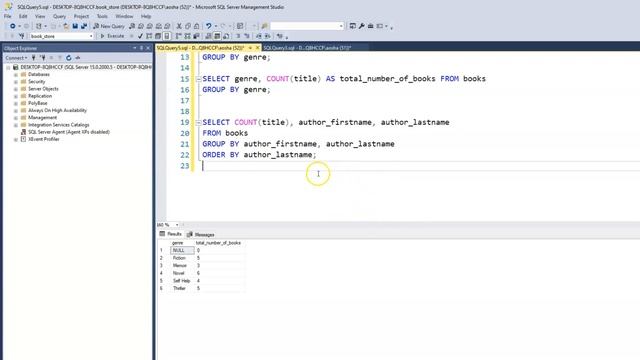Image resolution: width=640 pixels, height=360 pixels.
Task: Click the Execute button
Action: pos(112,36)
